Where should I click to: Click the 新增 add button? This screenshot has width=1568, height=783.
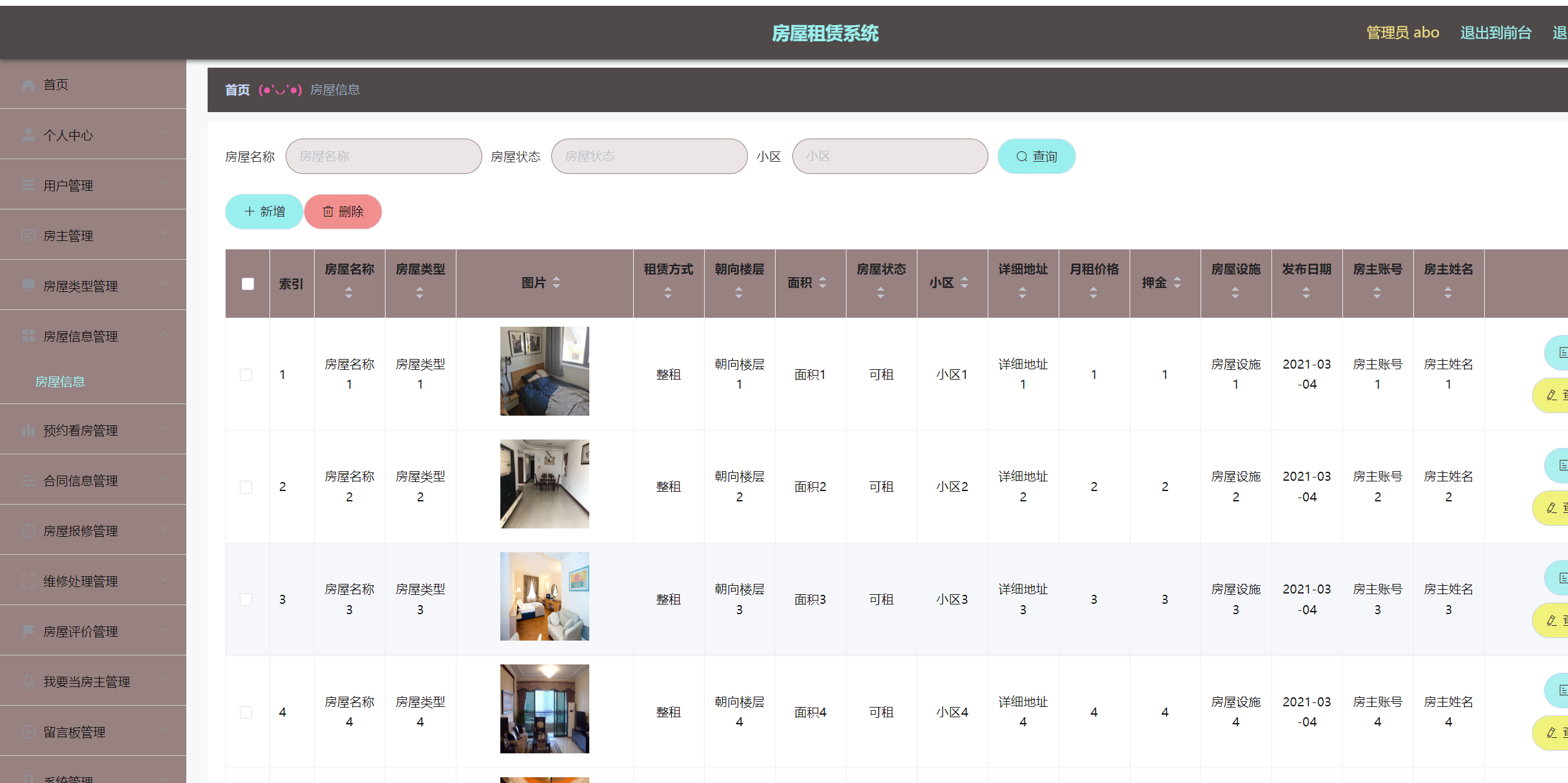[x=264, y=211]
